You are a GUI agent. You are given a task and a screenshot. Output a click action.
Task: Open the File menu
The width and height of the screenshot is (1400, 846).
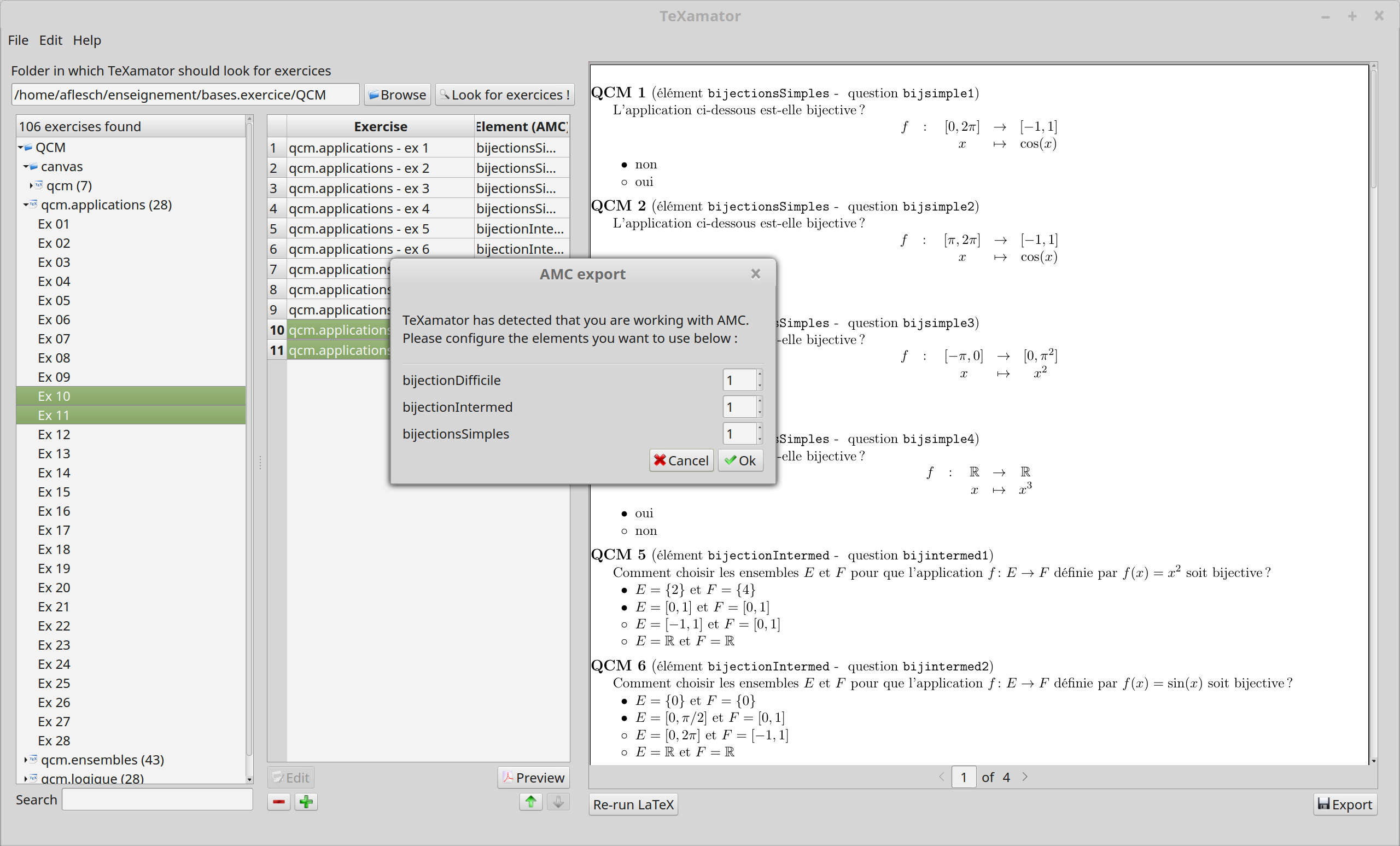(x=18, y=40)
